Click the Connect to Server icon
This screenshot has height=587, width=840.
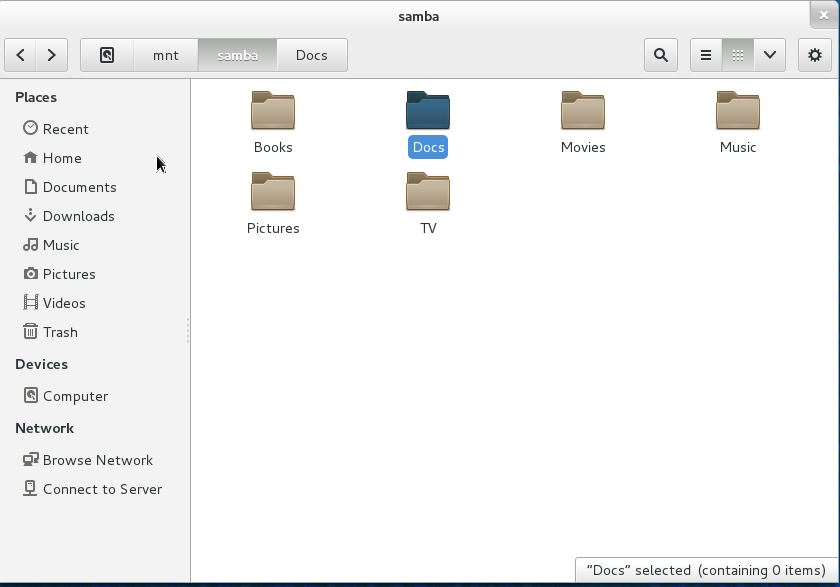[x=31, y=488]
